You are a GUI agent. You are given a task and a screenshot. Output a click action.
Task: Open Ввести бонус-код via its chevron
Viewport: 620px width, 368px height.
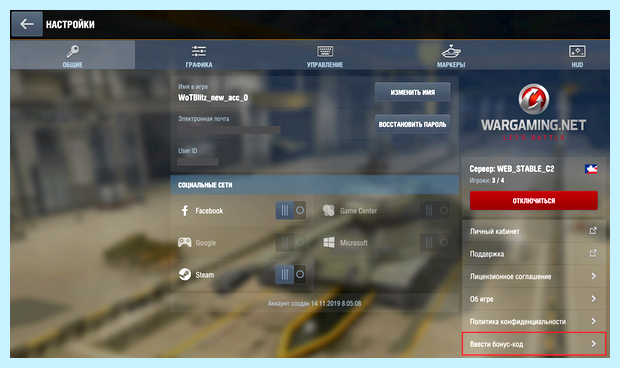click(x=594, y=344)
